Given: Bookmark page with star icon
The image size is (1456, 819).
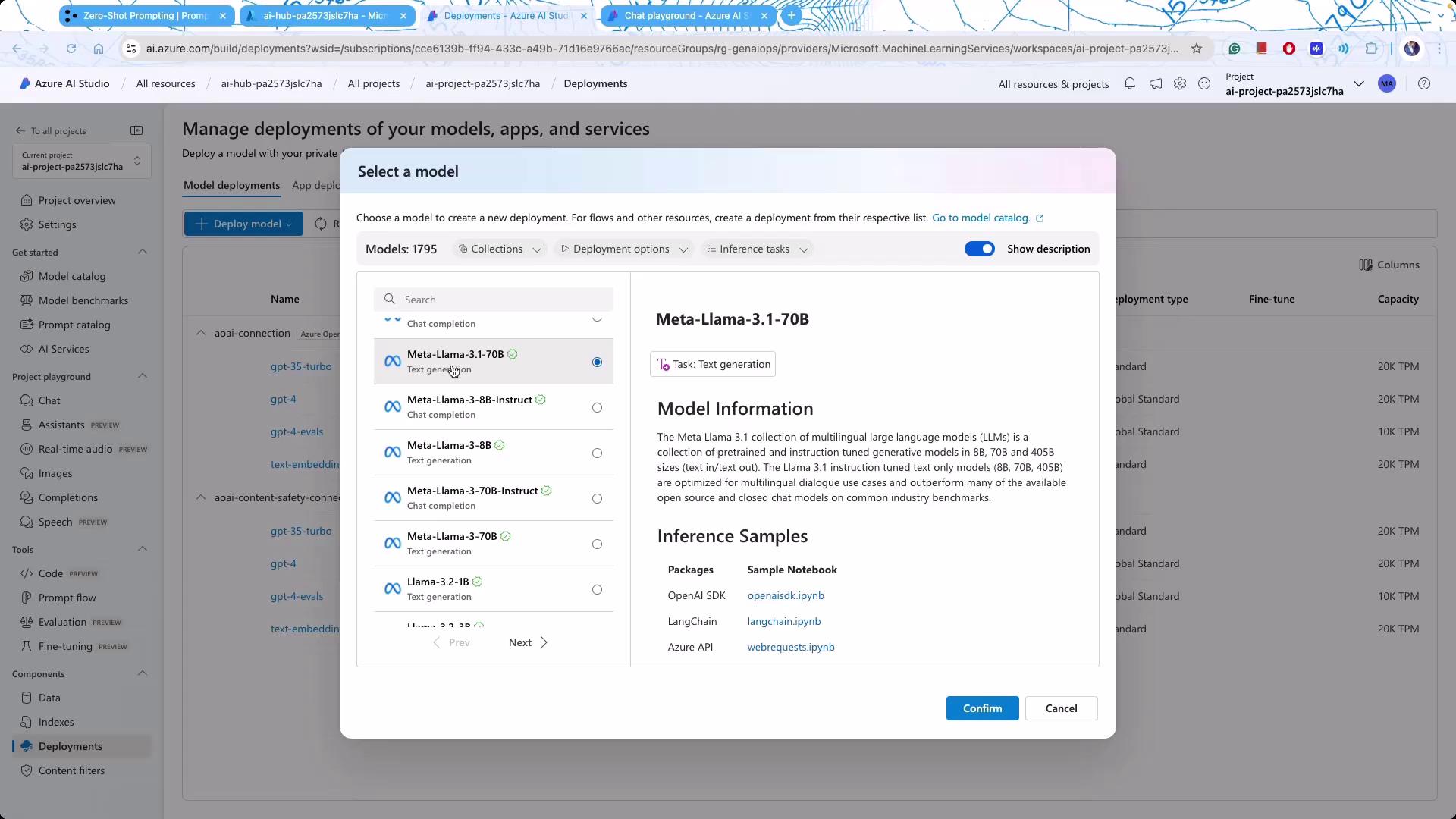Looking at the screenshot, I should click(x=1197, y=49).
